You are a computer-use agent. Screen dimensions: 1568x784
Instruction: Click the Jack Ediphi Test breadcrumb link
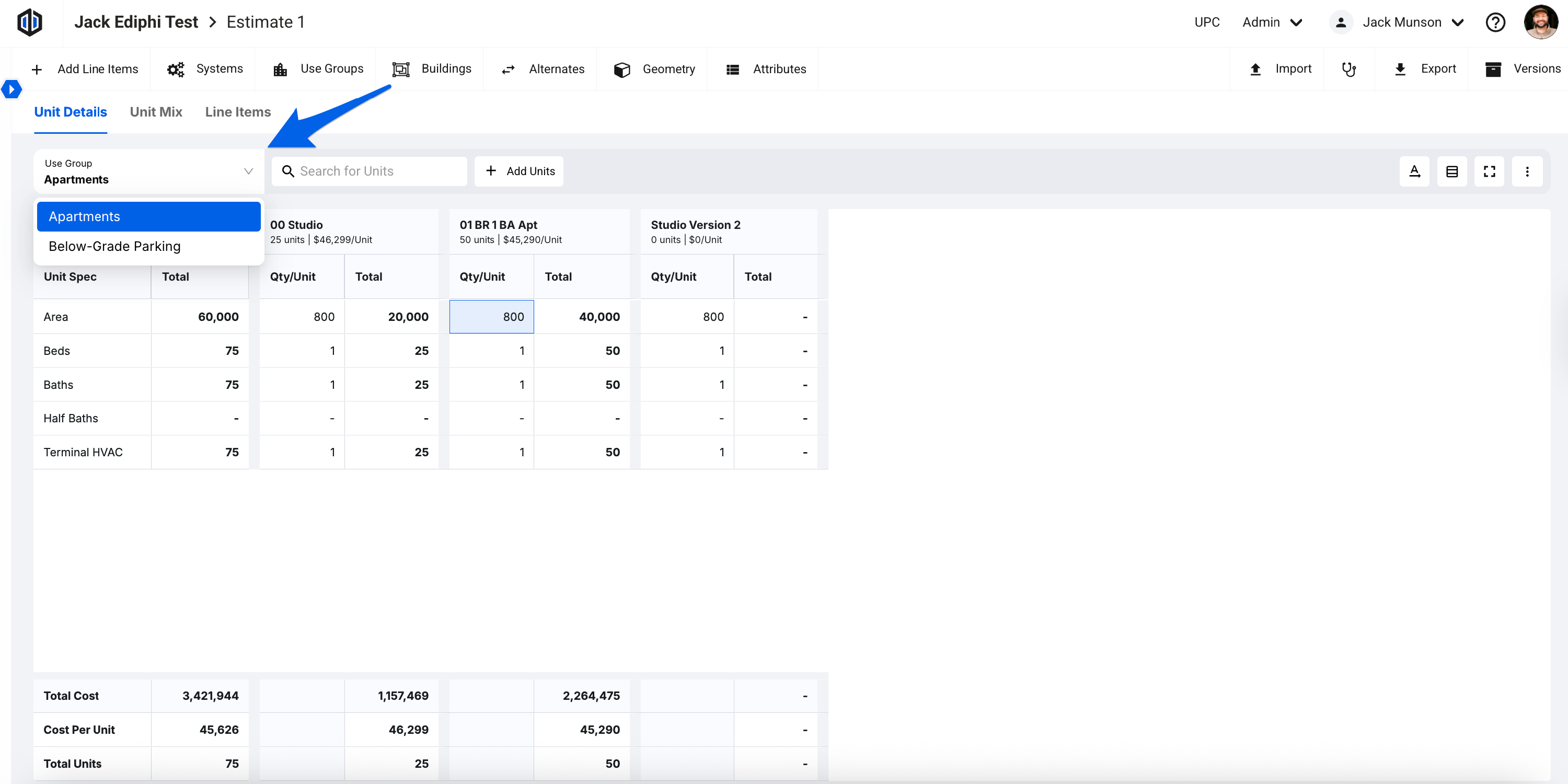136,22
